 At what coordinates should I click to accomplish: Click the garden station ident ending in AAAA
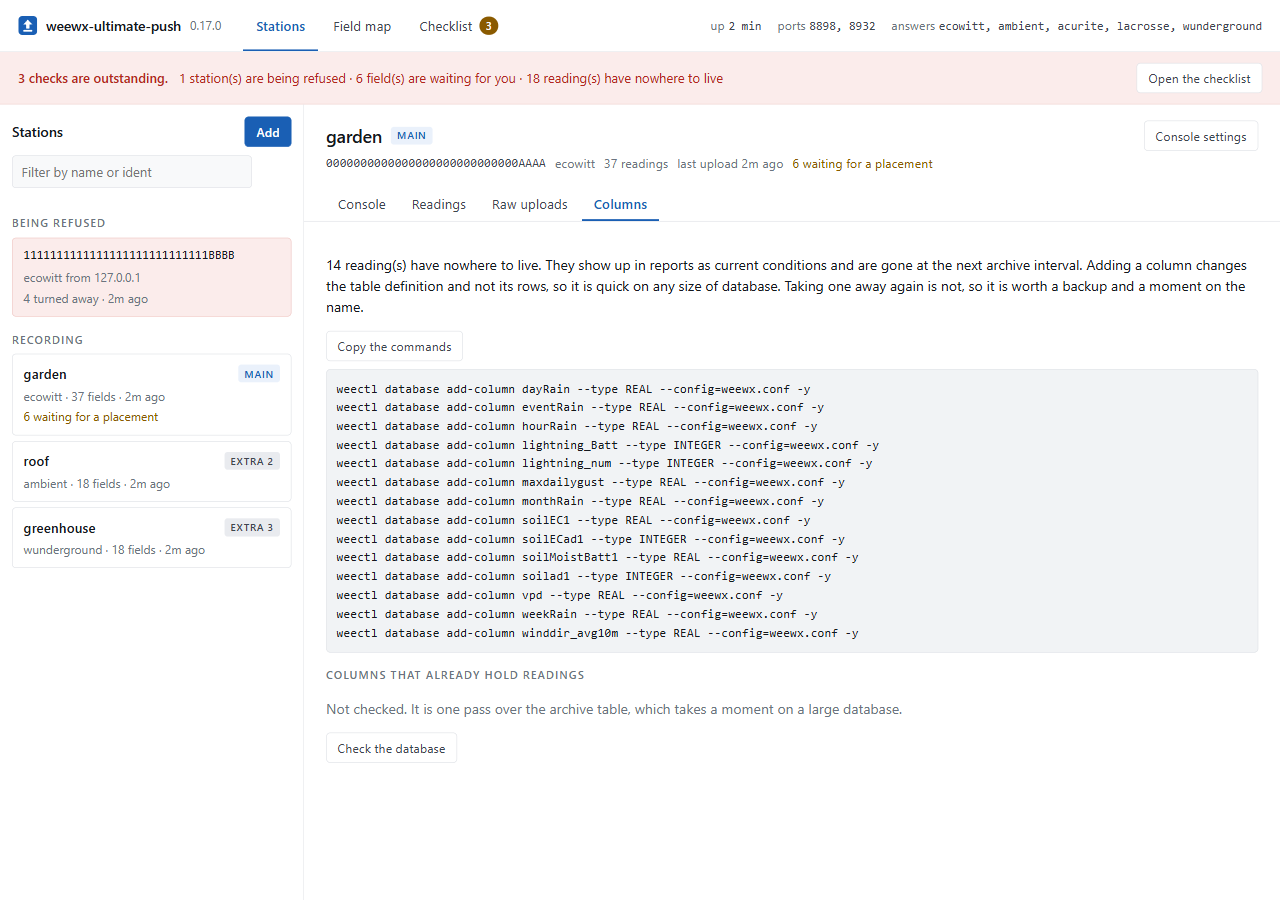[x=436, y=164]
